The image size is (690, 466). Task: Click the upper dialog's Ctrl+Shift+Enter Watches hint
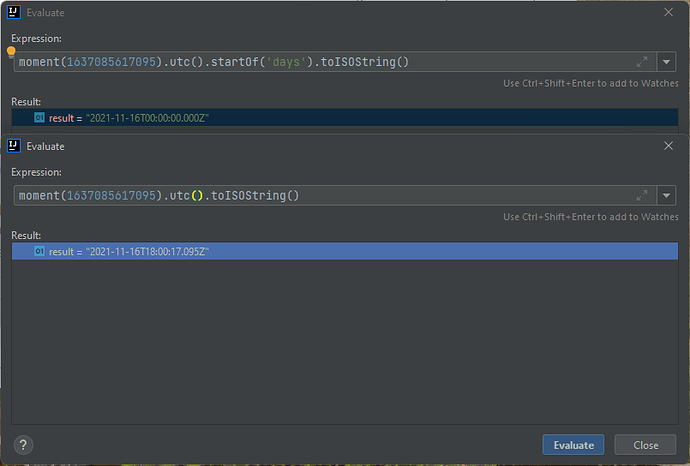click(x=591, y=83)
